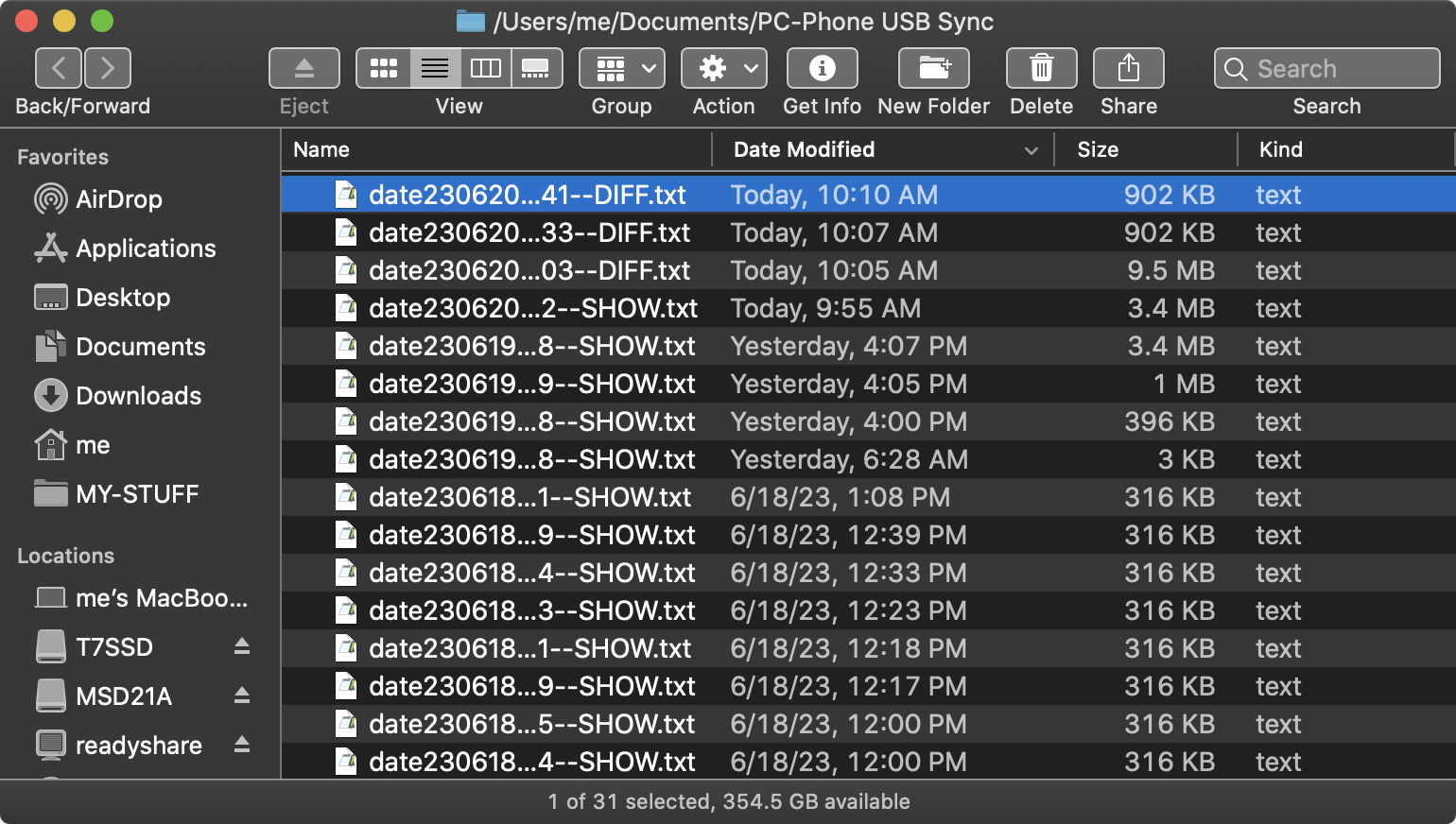Select file date230620...41--DIFF.txt

(868, 195)
